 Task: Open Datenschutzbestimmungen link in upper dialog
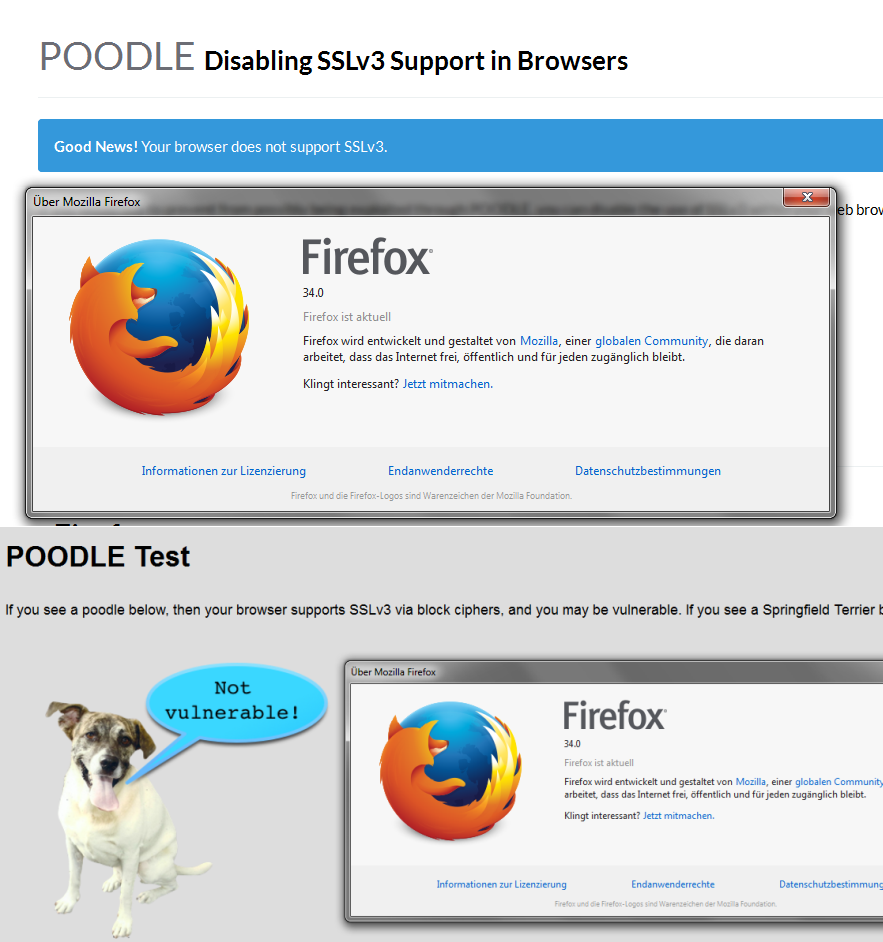[x=648, y=471]
